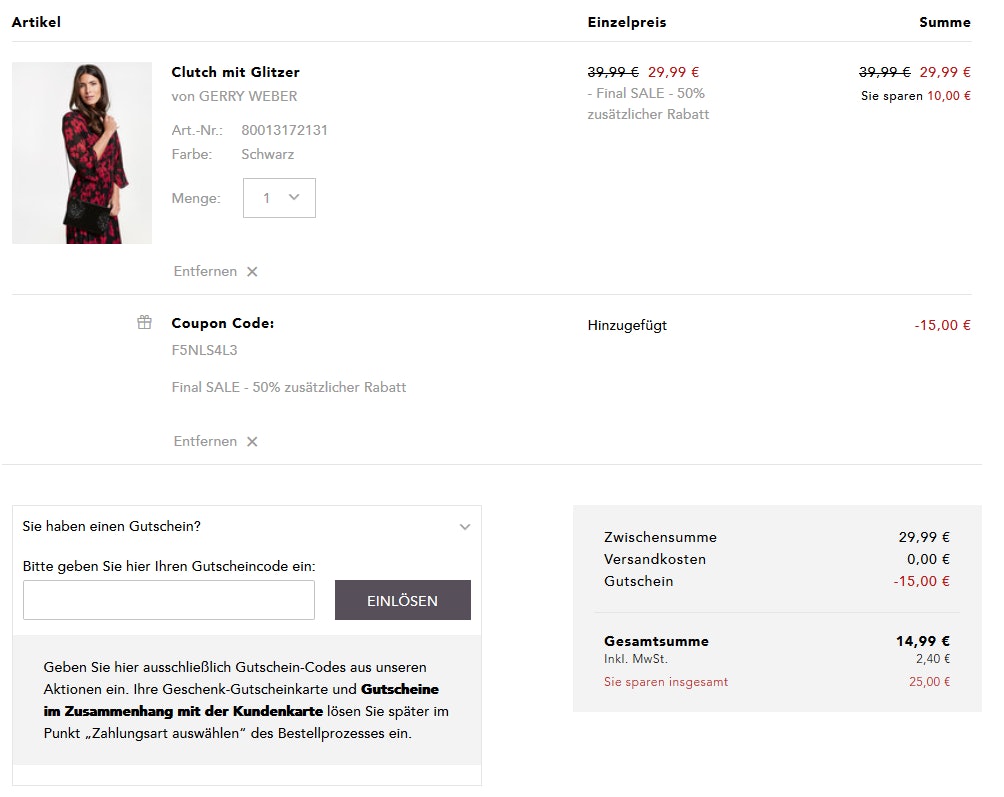
Task: Click the "von GERRY WEBER" brand text
Action: tap(234, 97)
